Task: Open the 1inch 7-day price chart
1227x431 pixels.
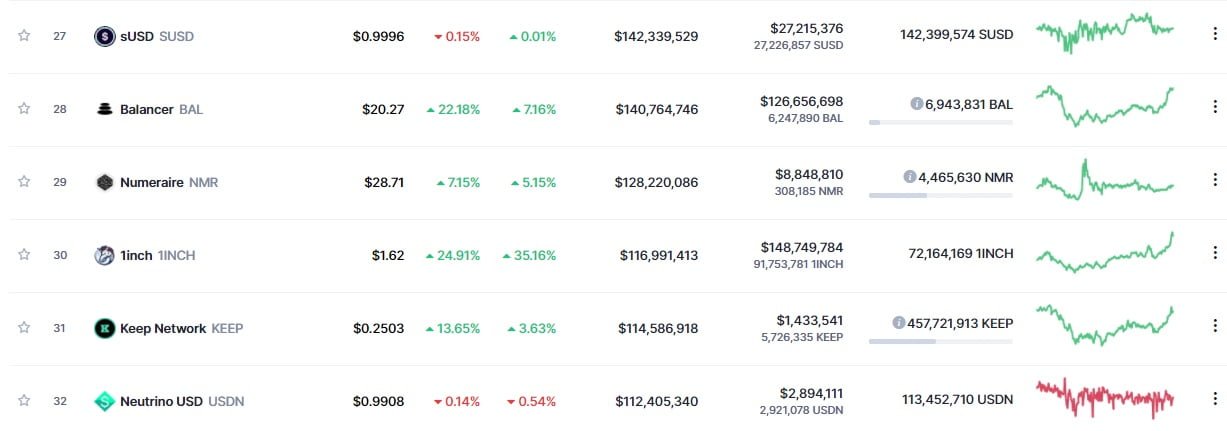Action: coord(1104,253)
